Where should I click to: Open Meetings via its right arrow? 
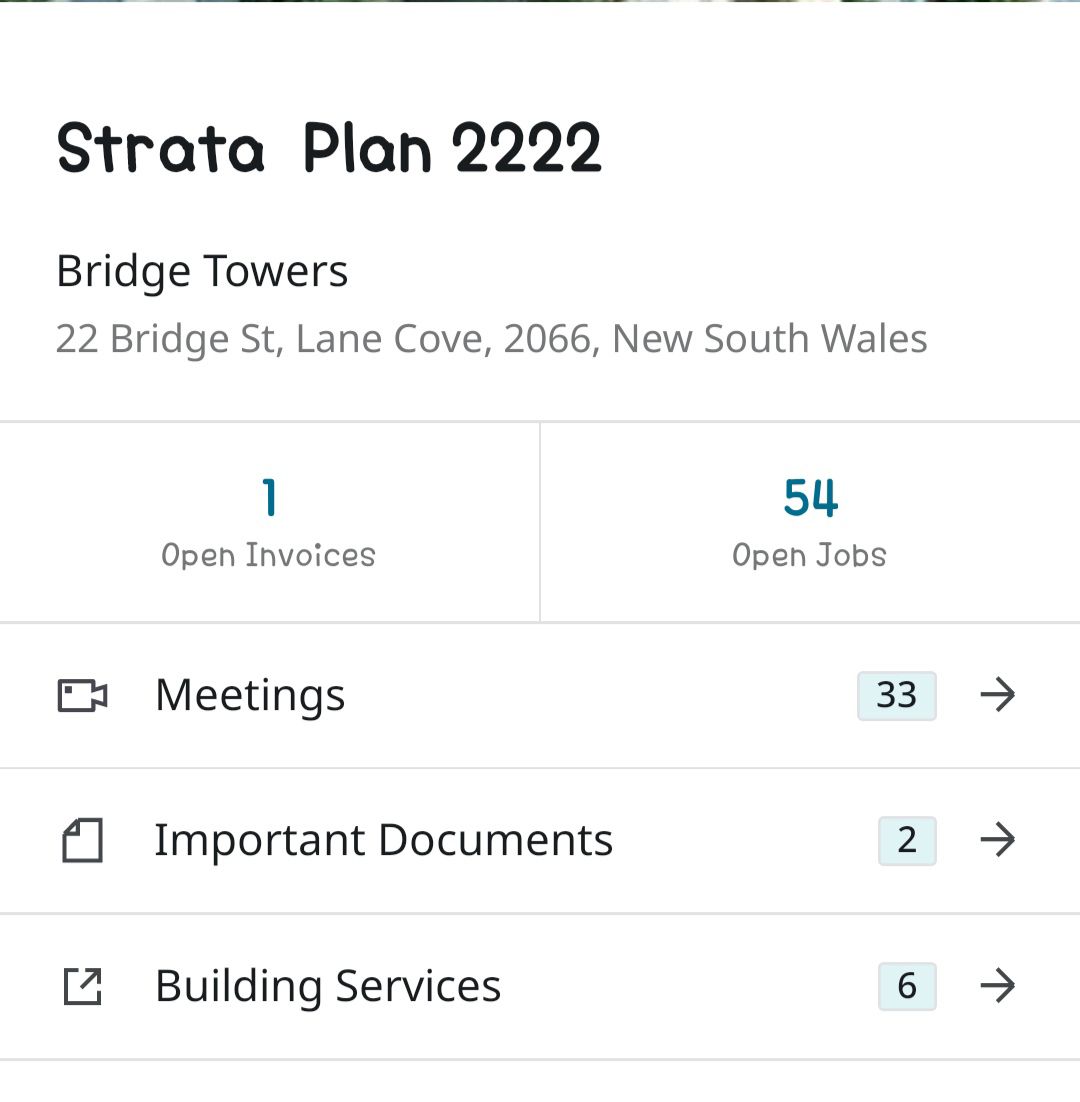click(998, 695)
